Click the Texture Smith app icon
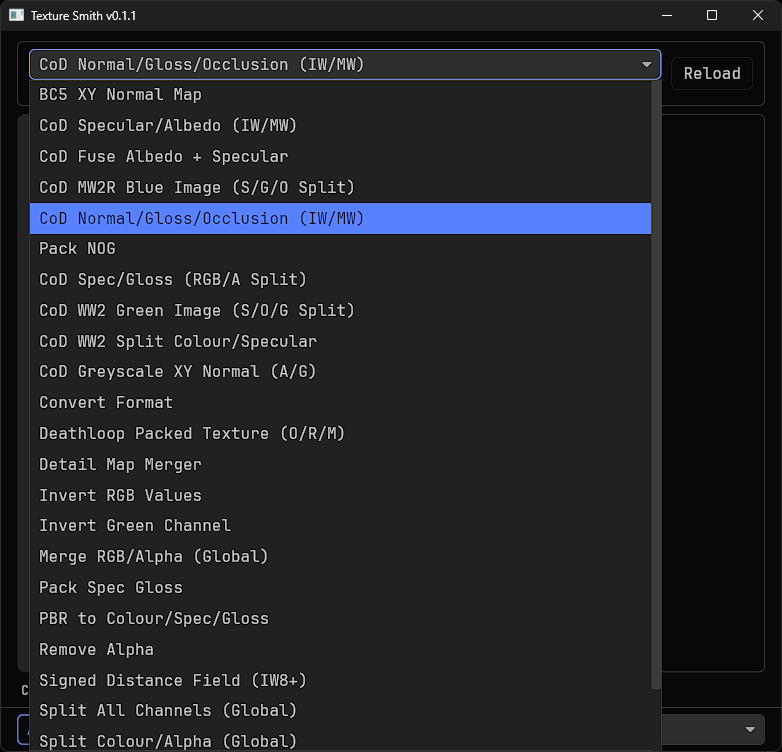782x752 pixels. click(x=16, y=15)
